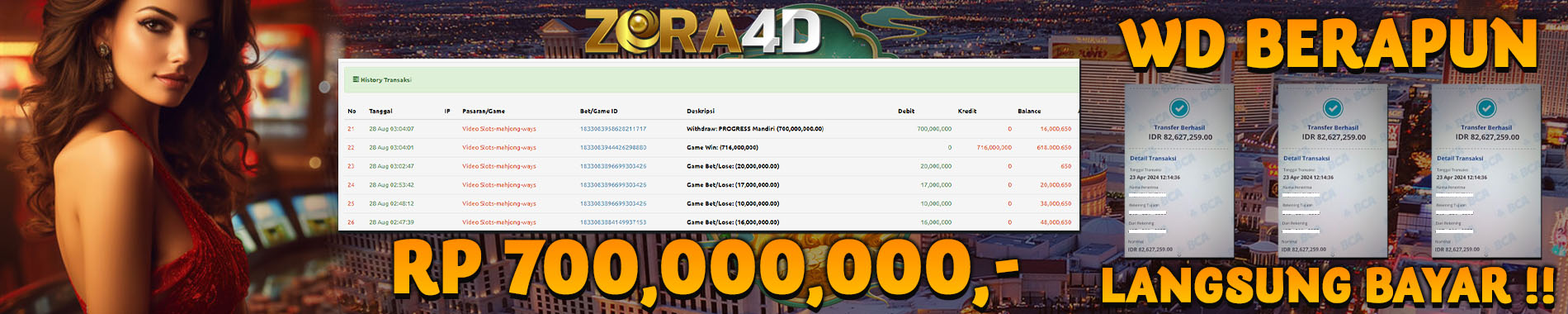Click balance value 618.000.650
The height and width of the screenshot is (314, 1568).
(x=1054, y=148)
